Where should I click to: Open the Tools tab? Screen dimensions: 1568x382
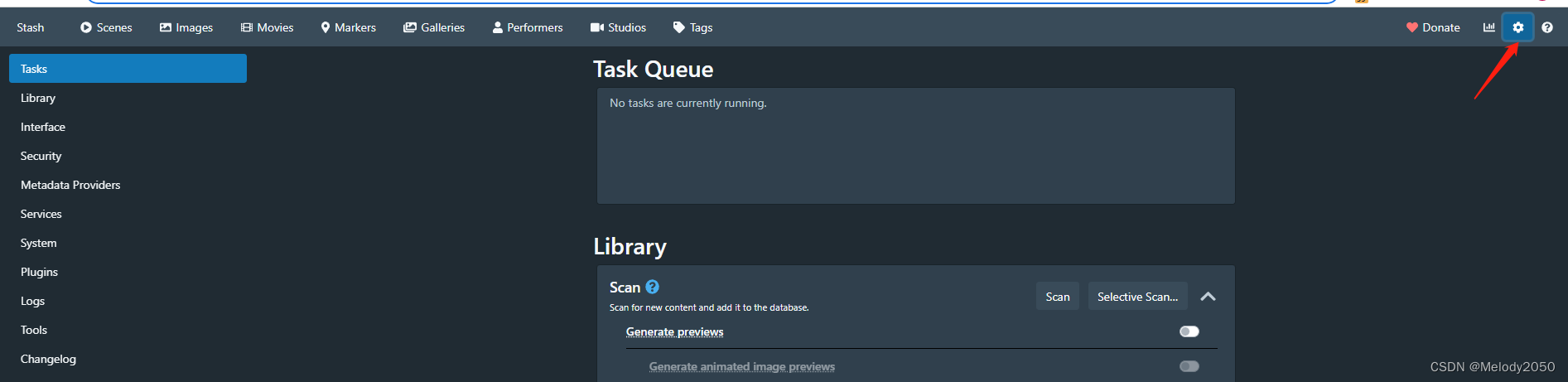coord(128,330)
